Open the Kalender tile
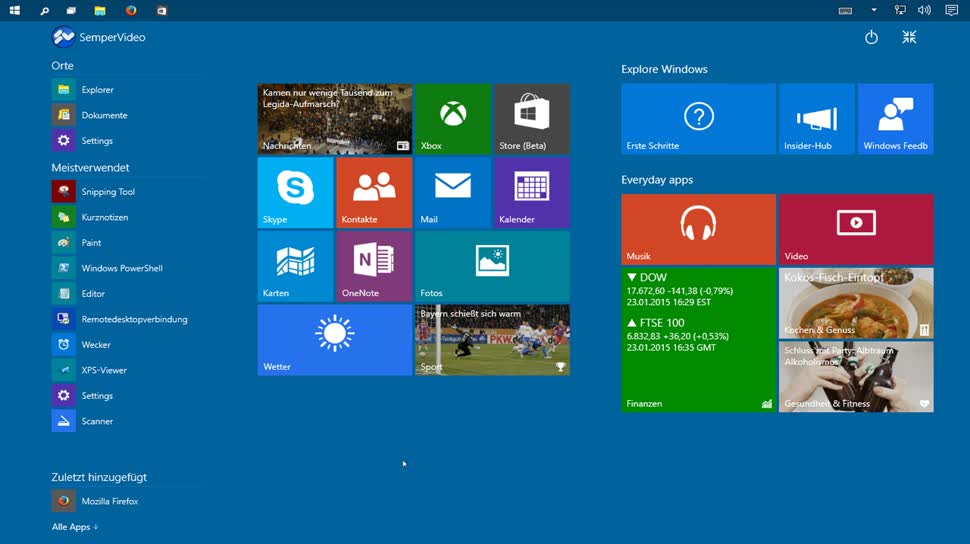This screenshot has width=970, height=544. [x=531, y=192]
